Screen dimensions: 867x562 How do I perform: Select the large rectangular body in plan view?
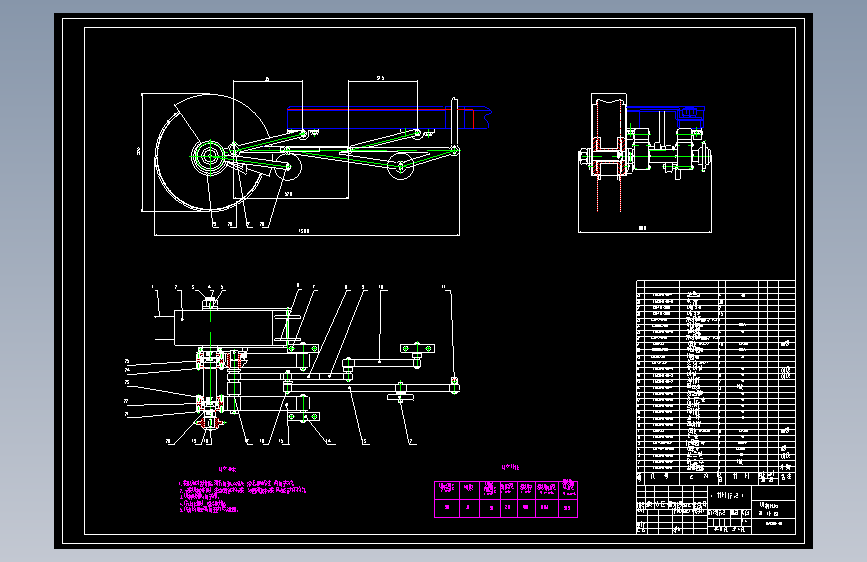(x=231, y=328)
